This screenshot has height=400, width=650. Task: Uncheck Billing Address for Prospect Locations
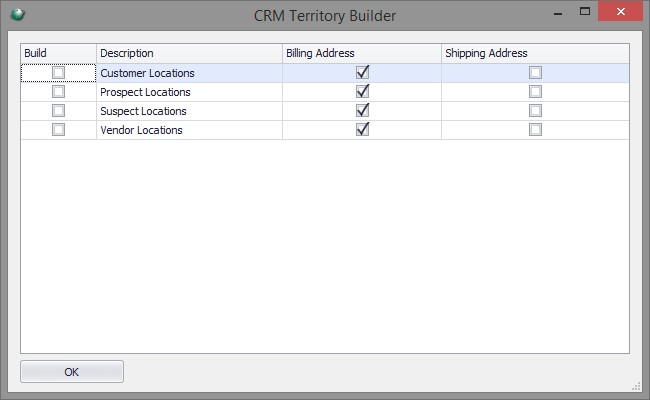click(x=362, y=91)
